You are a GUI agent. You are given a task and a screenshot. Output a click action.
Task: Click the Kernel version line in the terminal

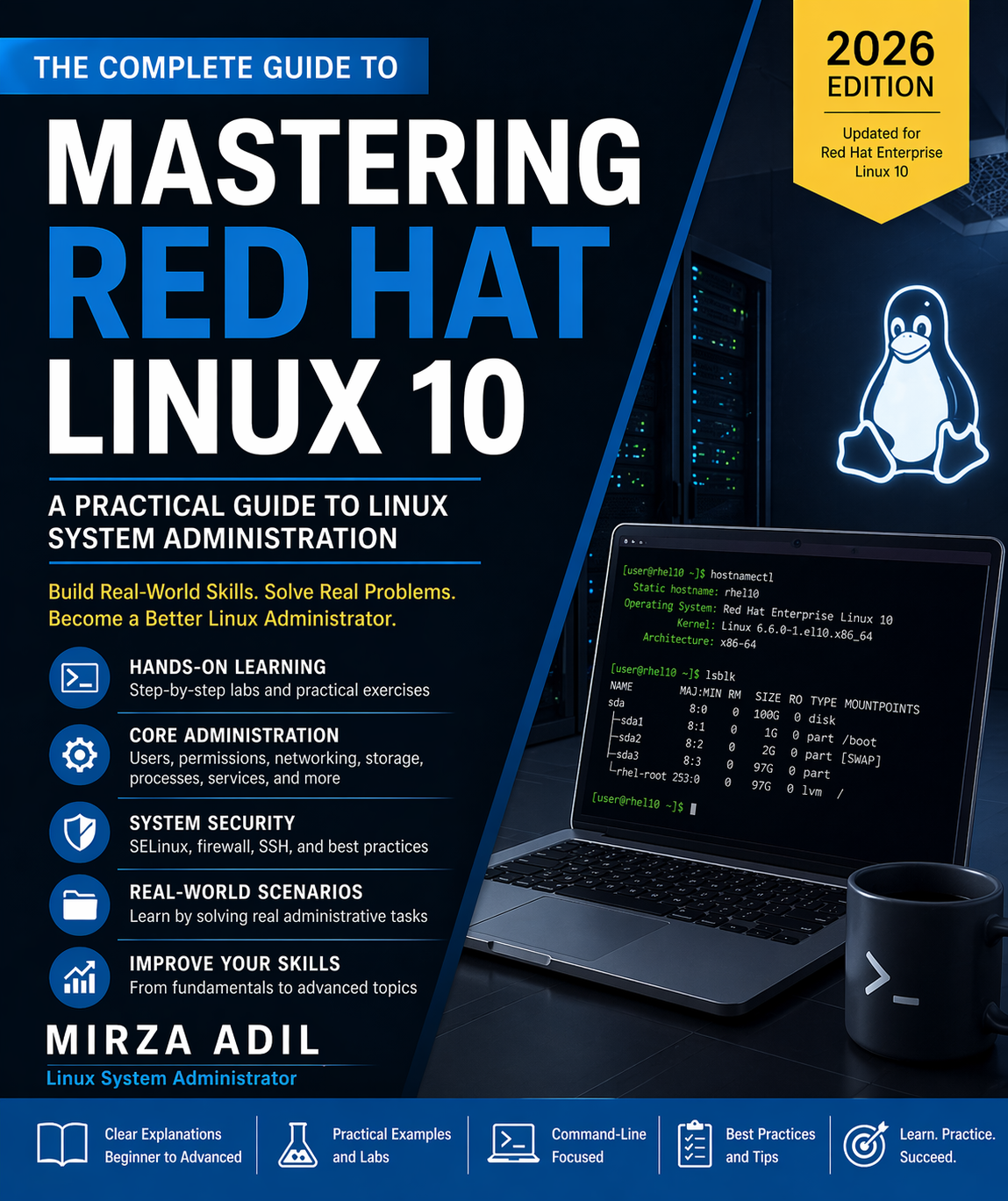pos(775,629)
